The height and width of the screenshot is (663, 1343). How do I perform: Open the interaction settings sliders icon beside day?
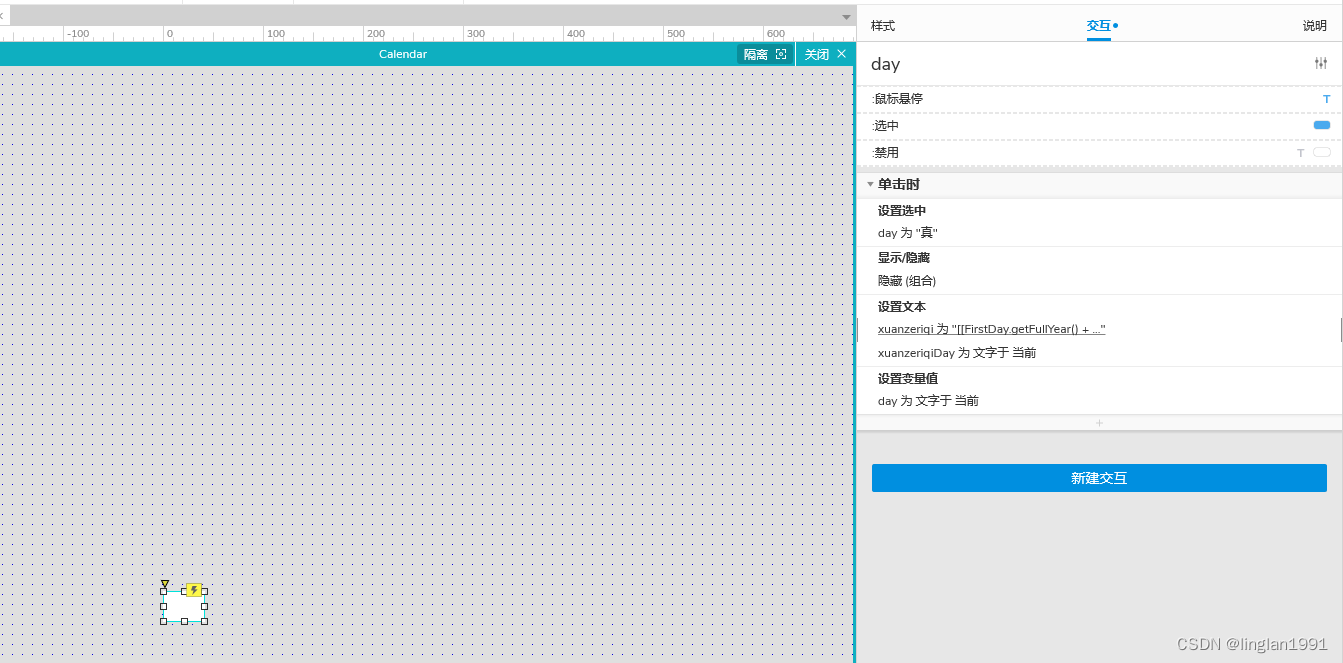point(1320,62)
